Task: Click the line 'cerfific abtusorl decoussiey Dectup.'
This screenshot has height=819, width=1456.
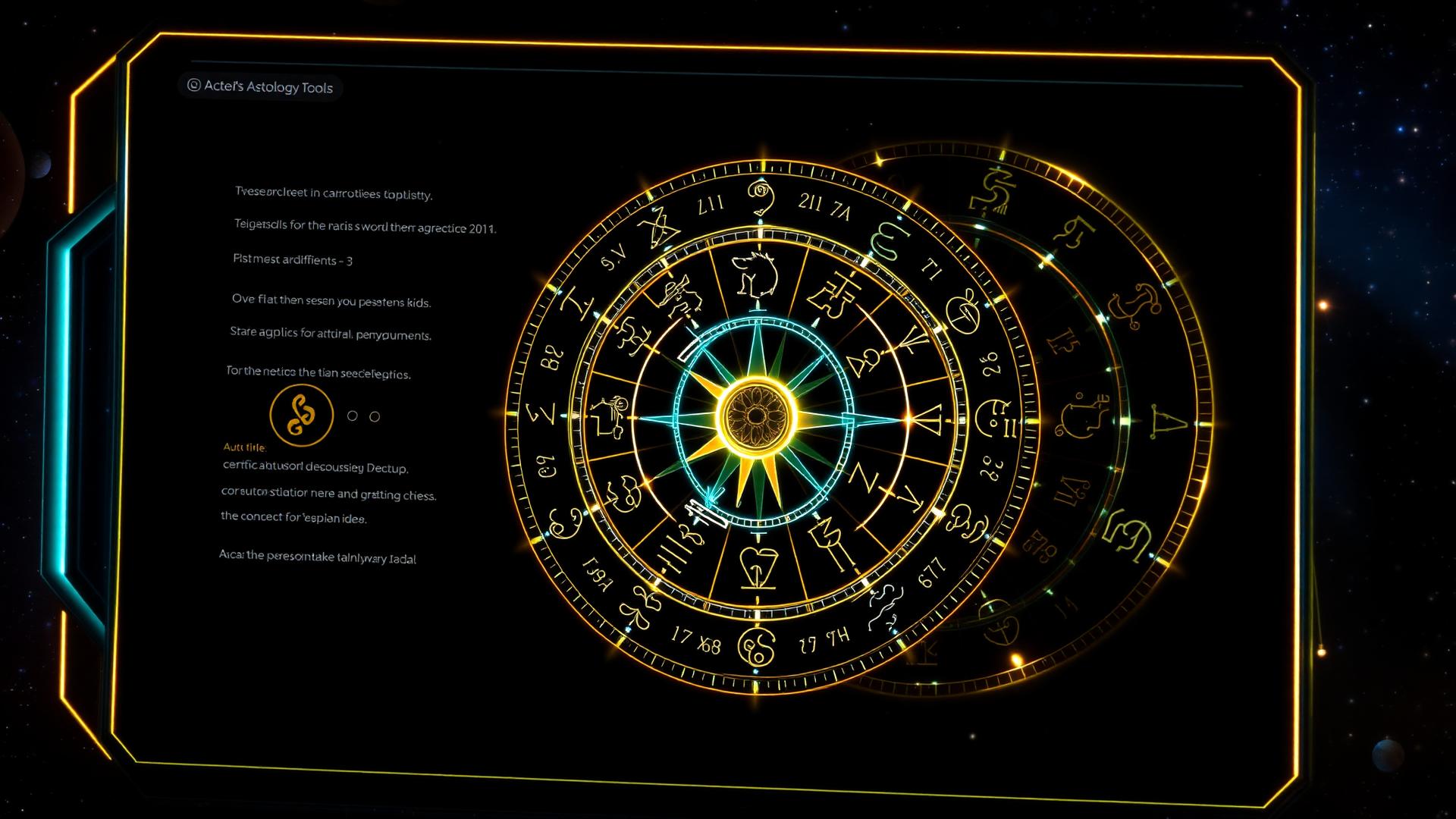Action: 315,467
